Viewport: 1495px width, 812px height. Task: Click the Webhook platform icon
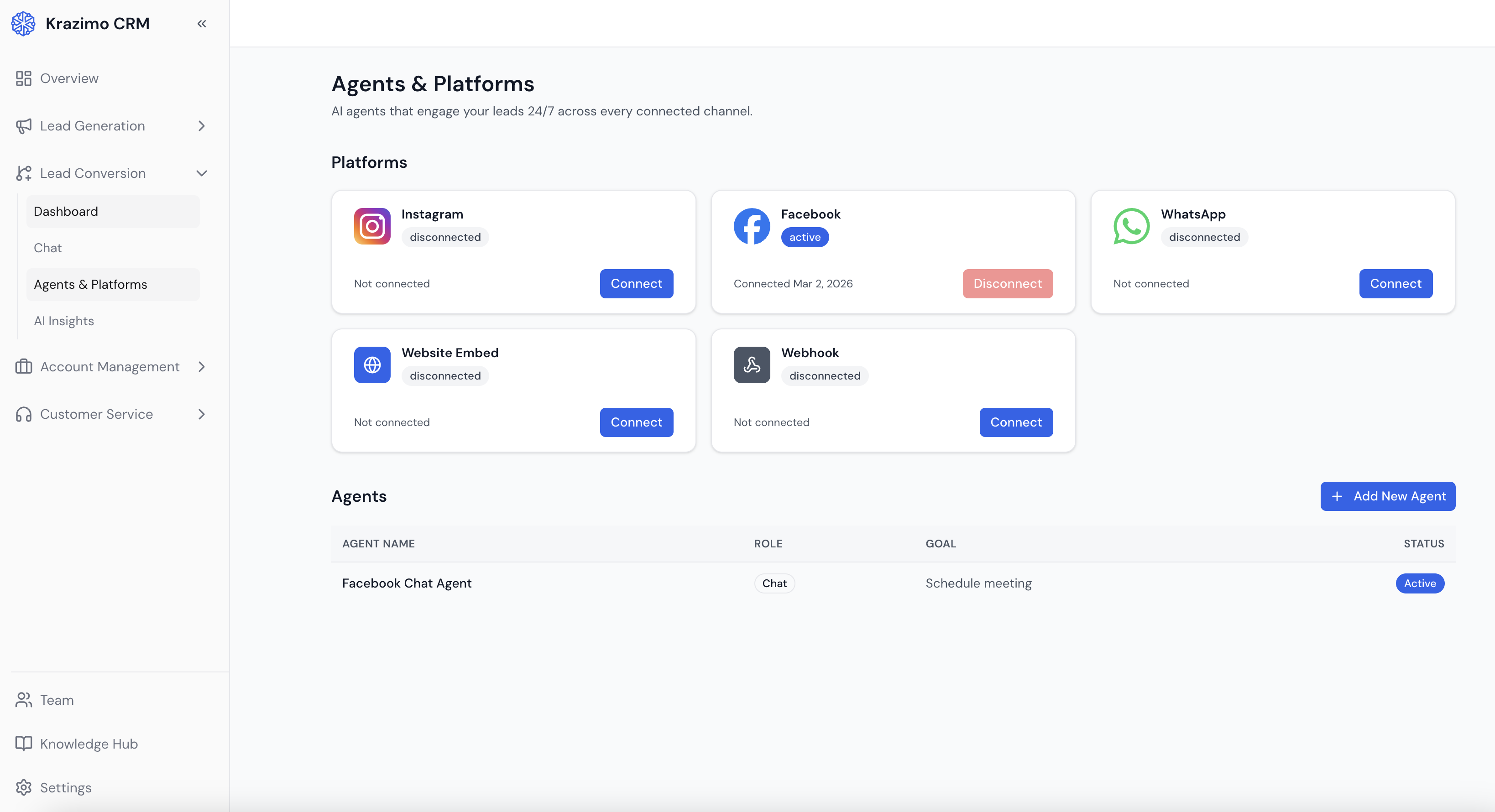(x=752, y=365)
